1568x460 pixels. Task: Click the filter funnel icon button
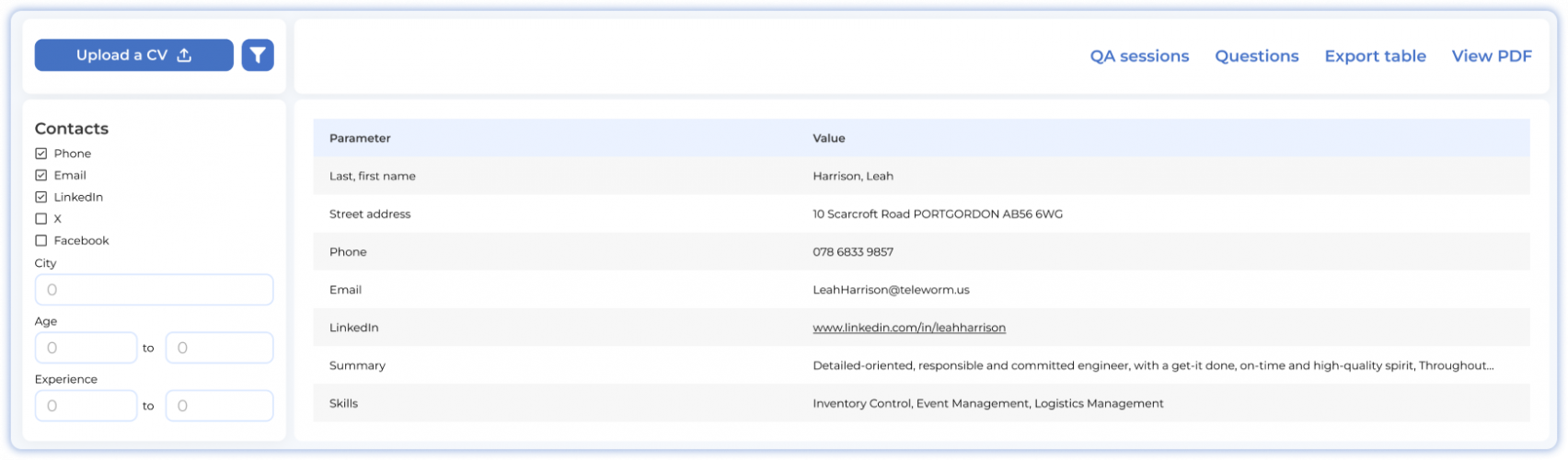pos(258,55)
